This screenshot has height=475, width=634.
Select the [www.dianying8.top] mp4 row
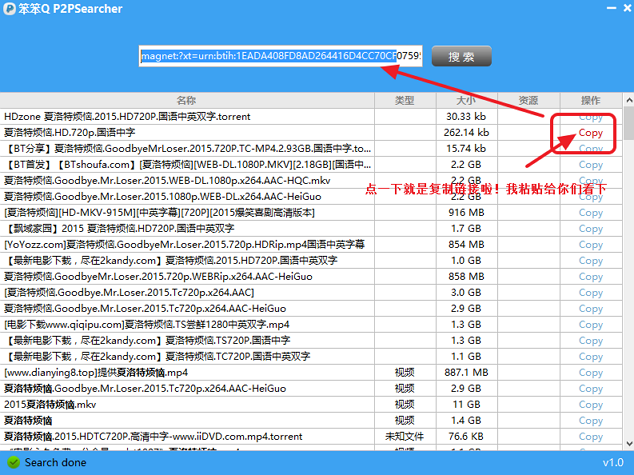[x=311, y=373]
